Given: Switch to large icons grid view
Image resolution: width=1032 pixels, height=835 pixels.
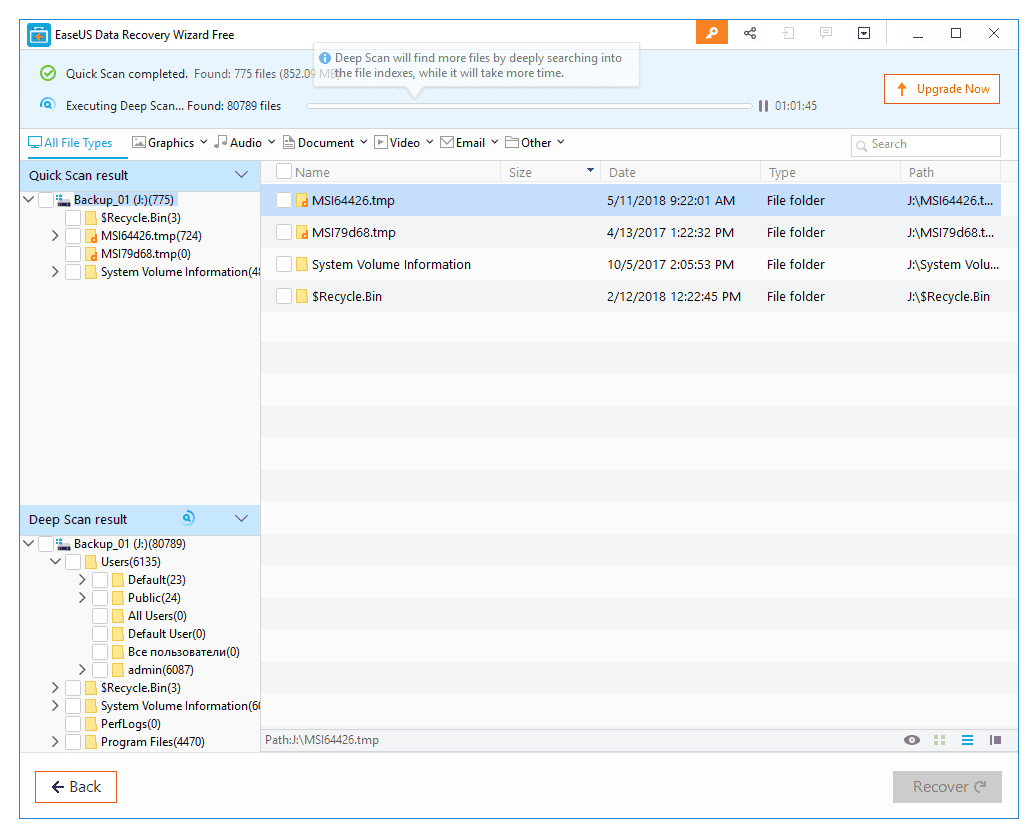Looking at the screenshot, I should (939, 740).
